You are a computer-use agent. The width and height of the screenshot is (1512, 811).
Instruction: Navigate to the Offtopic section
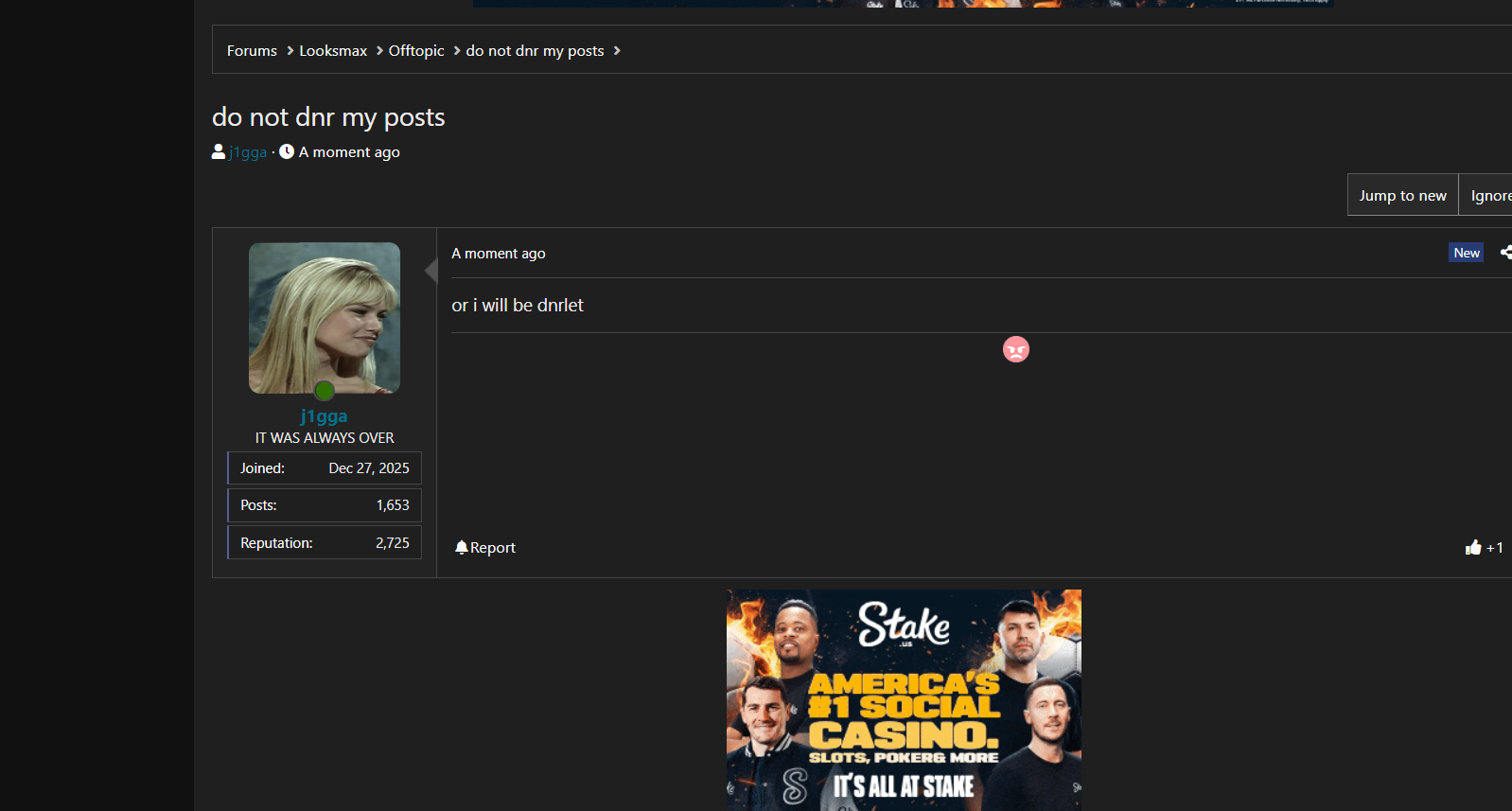[416, 51]
